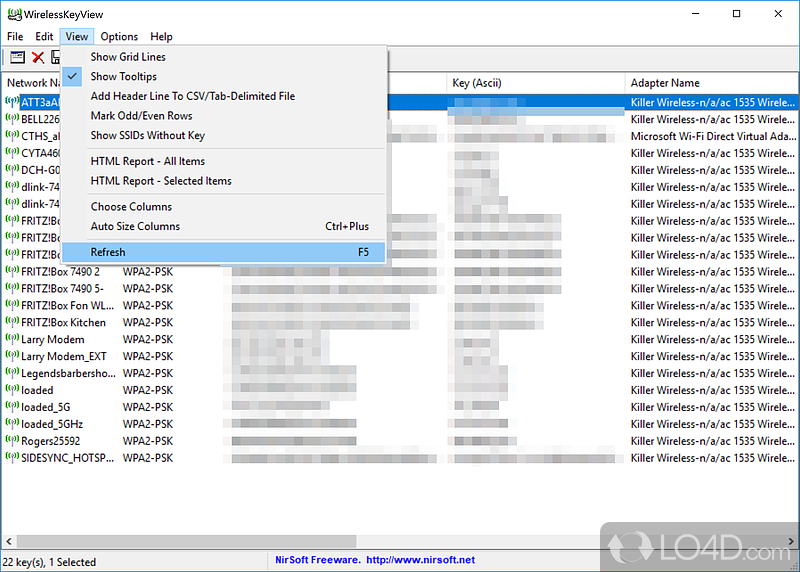Close the open View menu

77,37
